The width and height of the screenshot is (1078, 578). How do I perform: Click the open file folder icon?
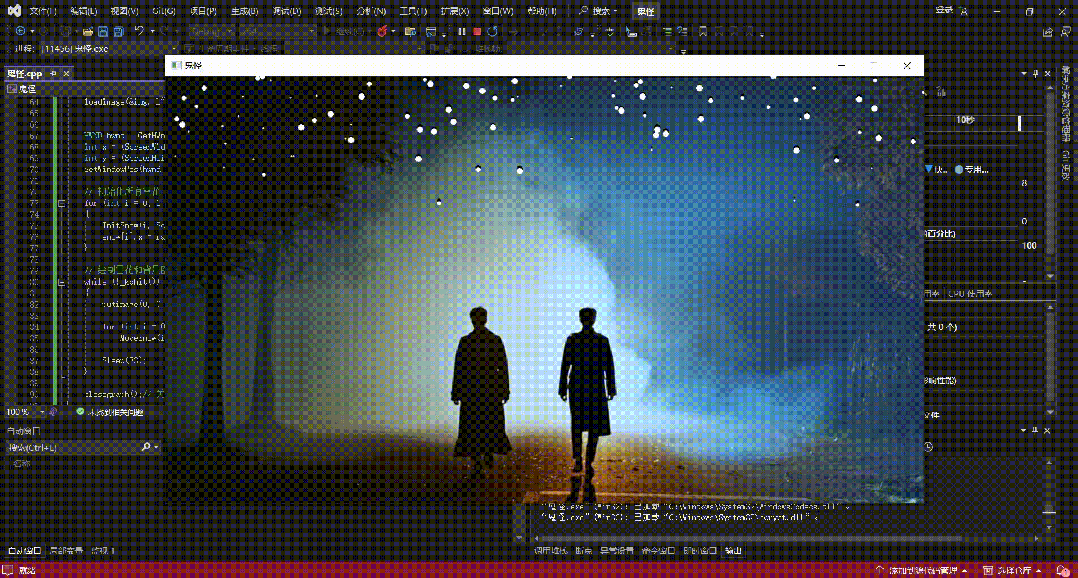(x=87, y=31)
